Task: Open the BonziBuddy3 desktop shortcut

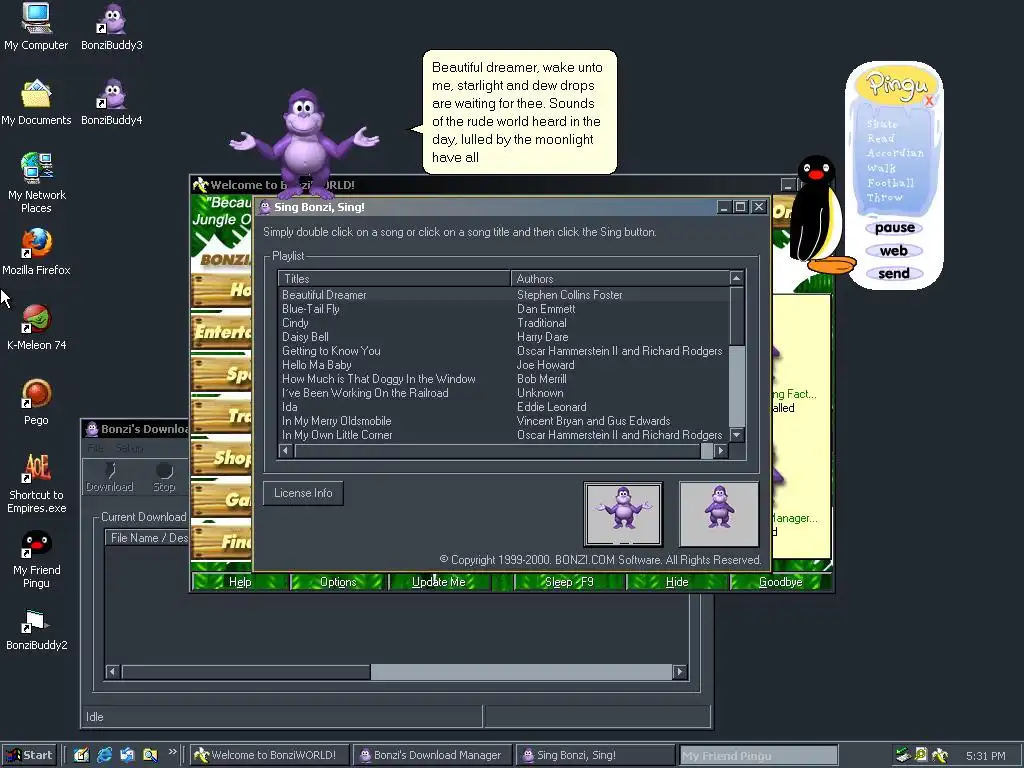Action: (112, 26)
